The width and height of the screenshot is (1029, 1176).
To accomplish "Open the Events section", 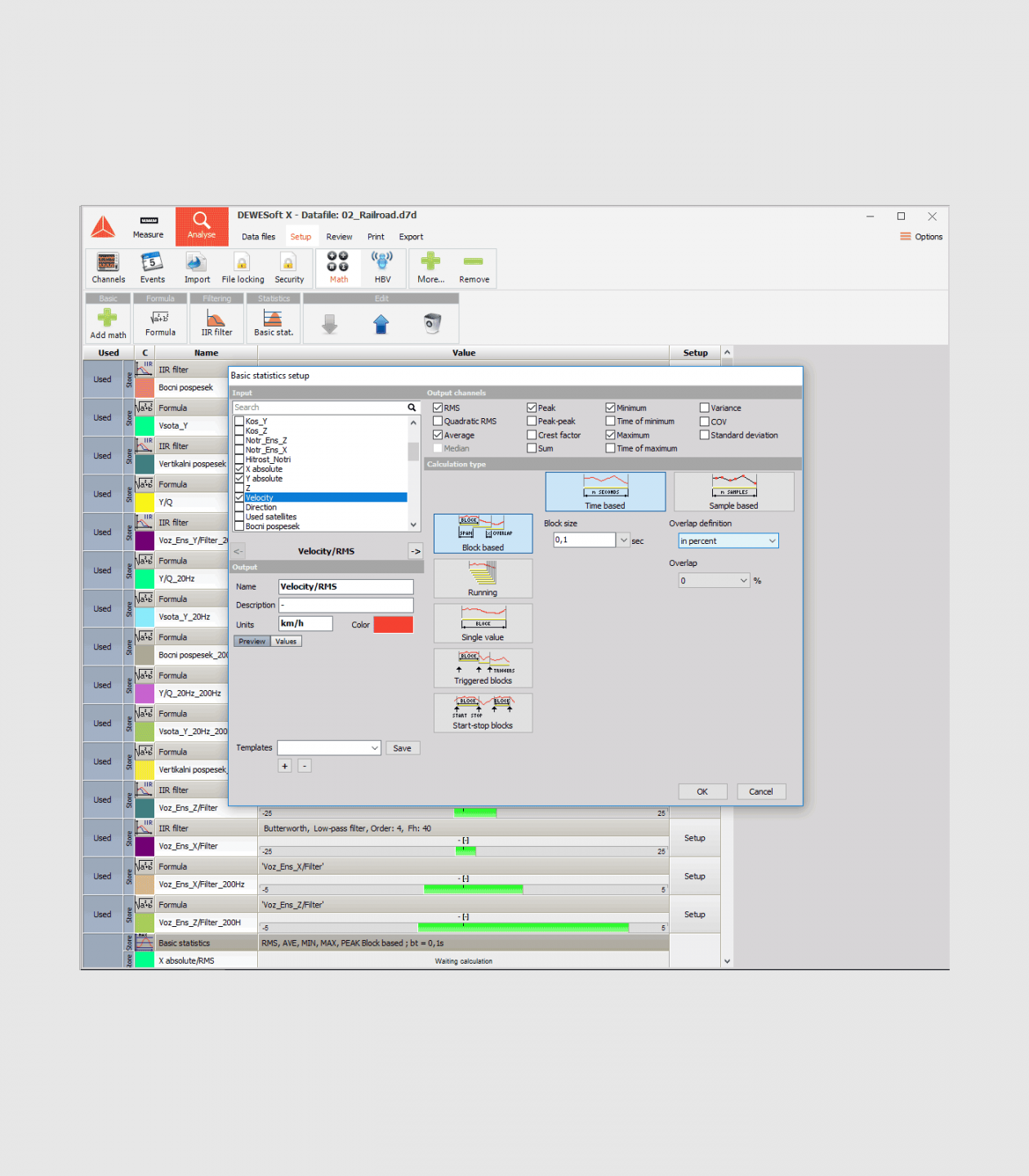I will (152, 269).
